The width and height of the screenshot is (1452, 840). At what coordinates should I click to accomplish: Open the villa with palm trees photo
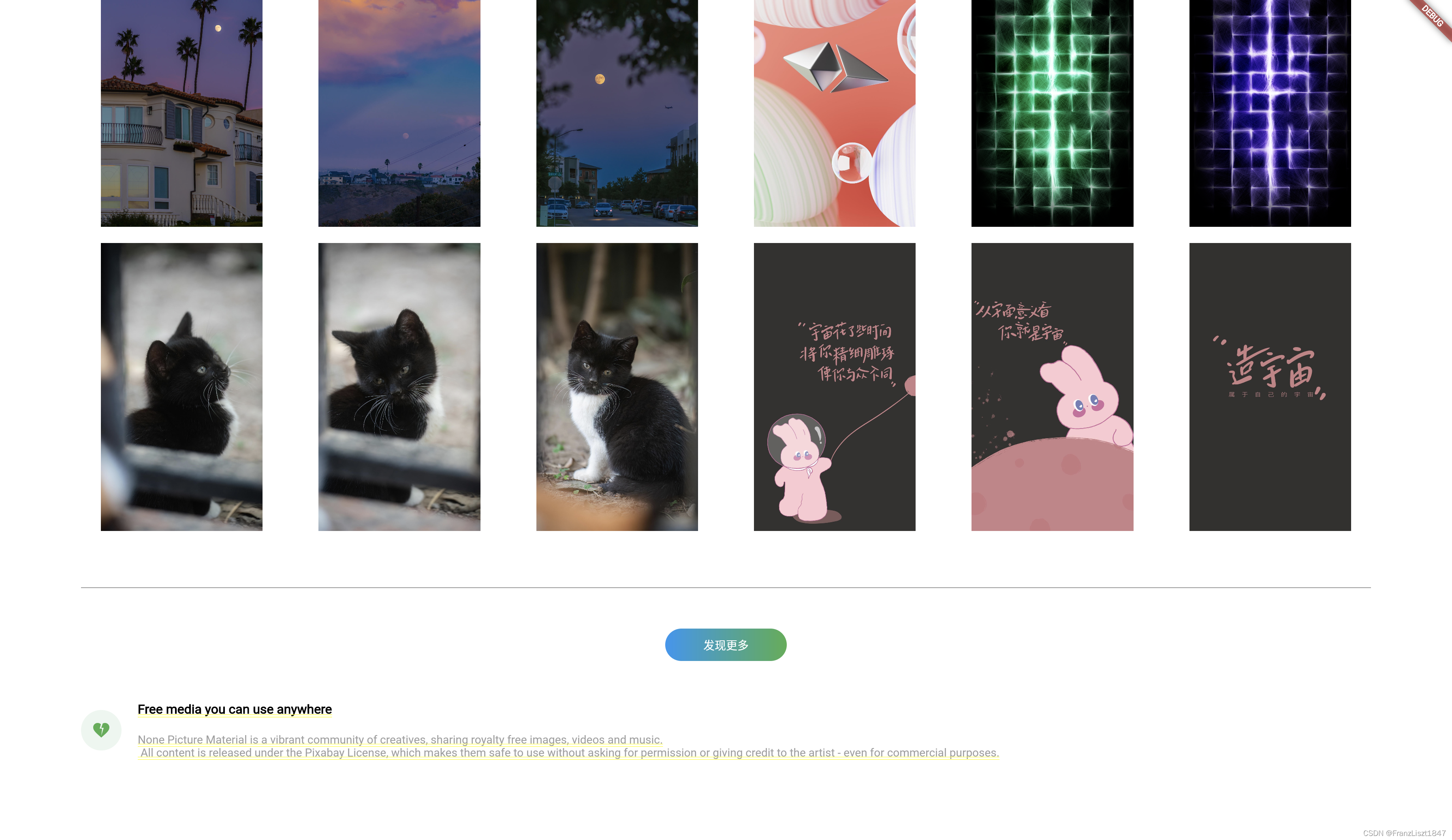click(x=181, y=113)
